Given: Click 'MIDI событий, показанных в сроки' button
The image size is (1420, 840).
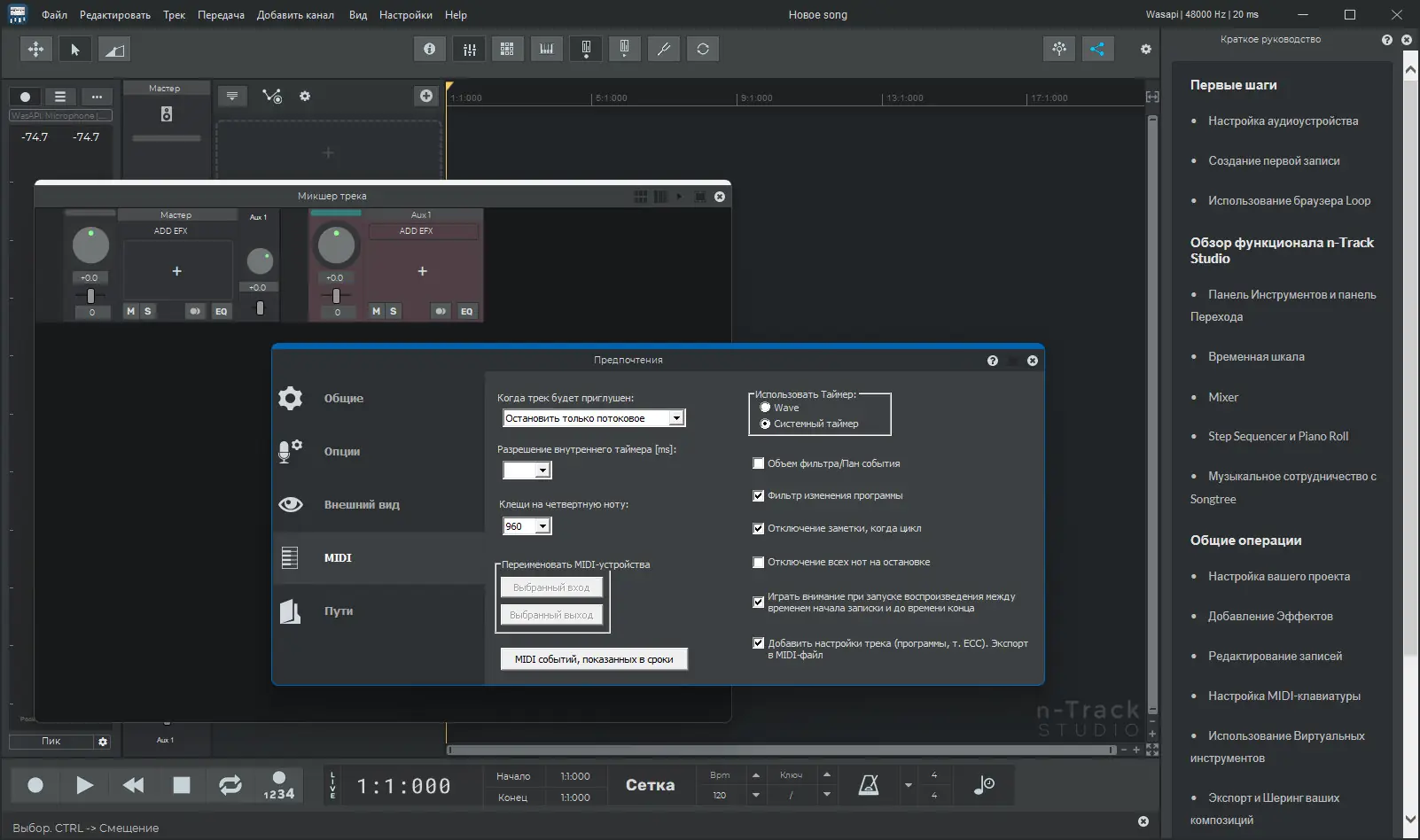Looking at the screenshot, I should click(x=594, y=659).
